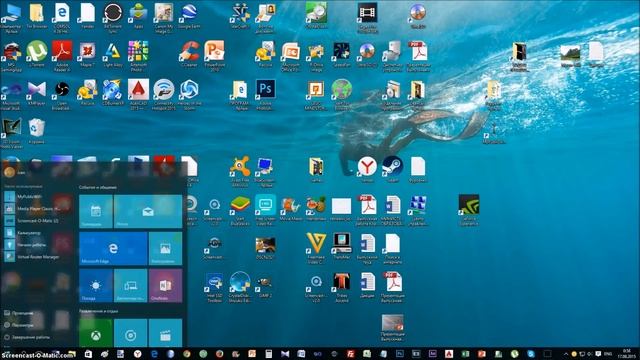640x360 pixels.
Task: Open the uTorrent desktop shortcut
Action: (x=37, y=55)
